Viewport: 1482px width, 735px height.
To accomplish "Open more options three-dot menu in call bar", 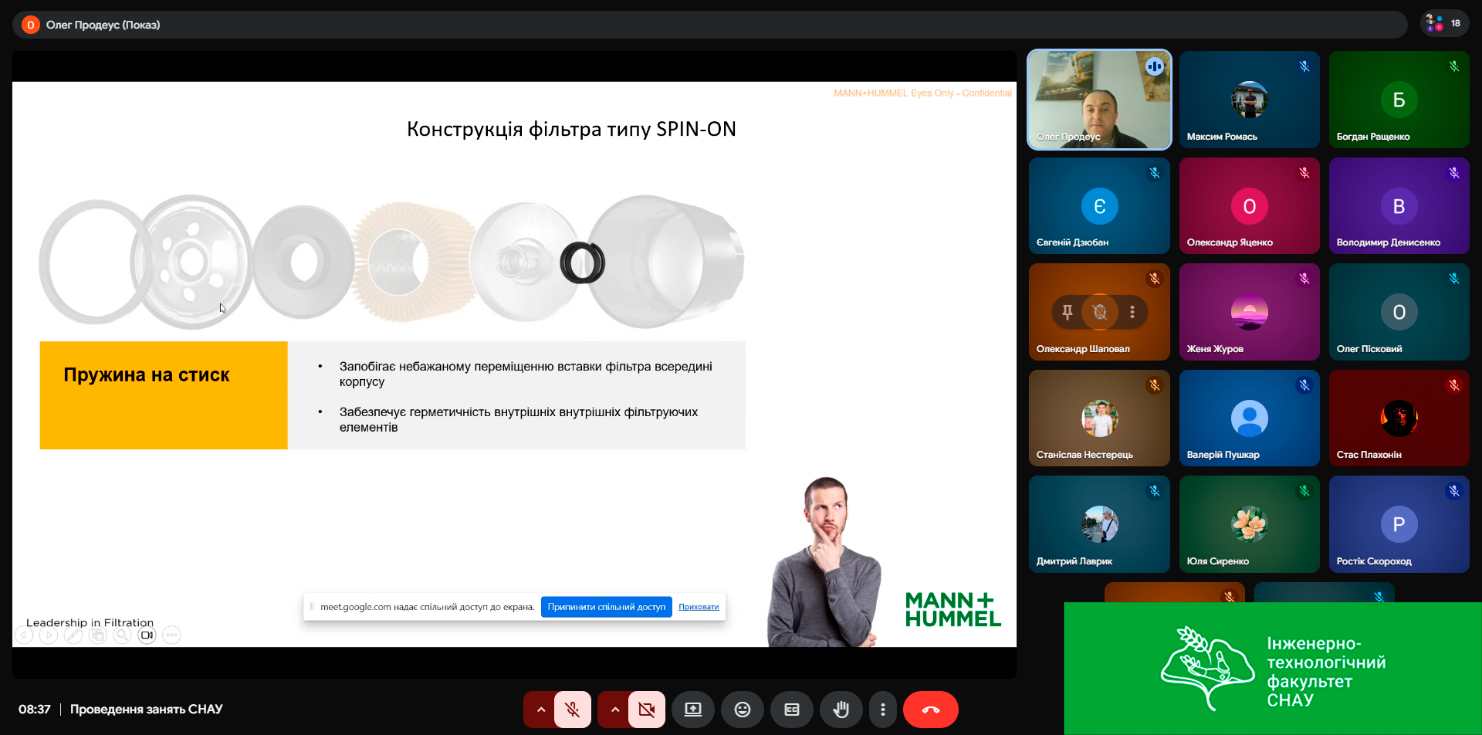I will (882, 709).
